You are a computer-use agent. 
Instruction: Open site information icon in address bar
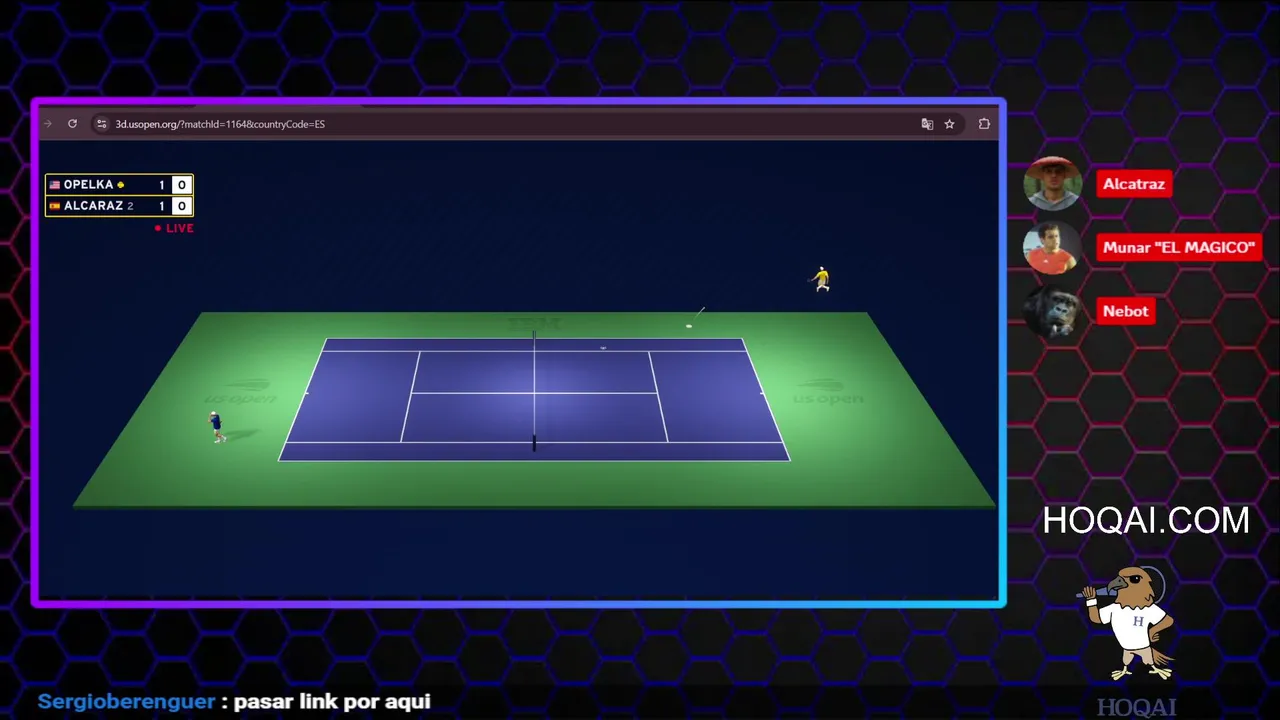point(101,124)
